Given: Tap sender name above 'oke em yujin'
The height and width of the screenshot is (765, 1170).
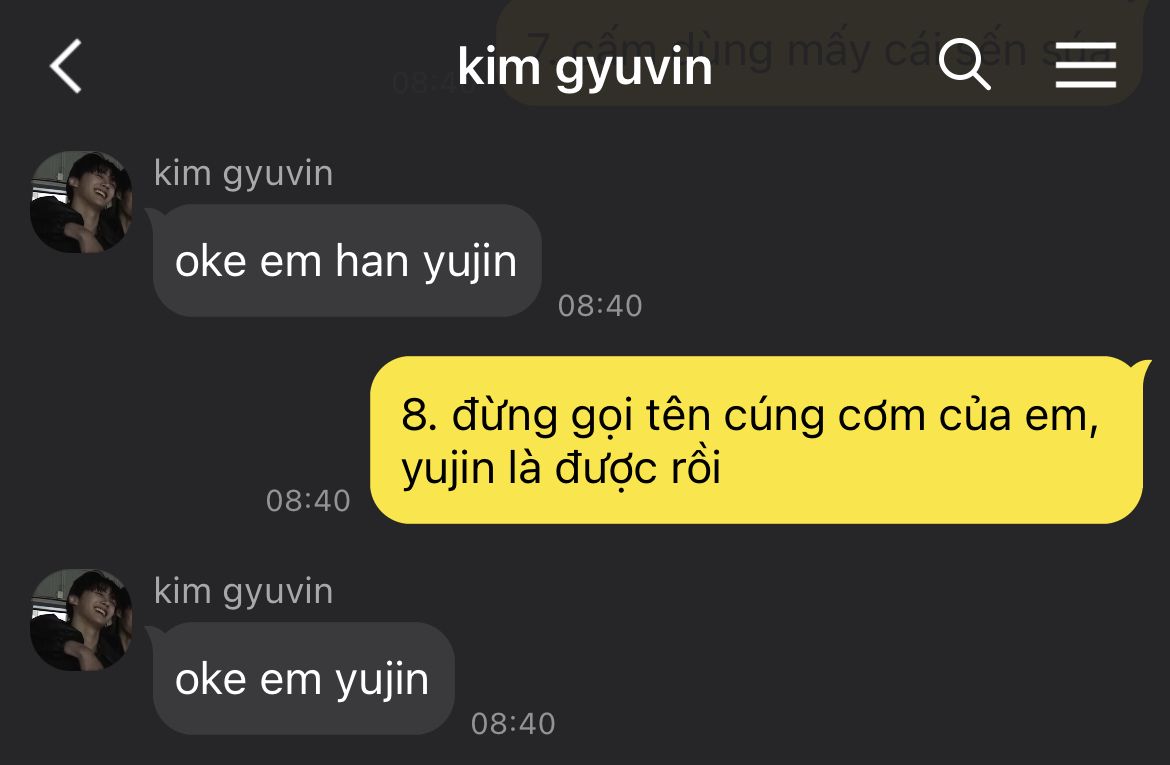Looking at the screenshot, I should 243,592.
